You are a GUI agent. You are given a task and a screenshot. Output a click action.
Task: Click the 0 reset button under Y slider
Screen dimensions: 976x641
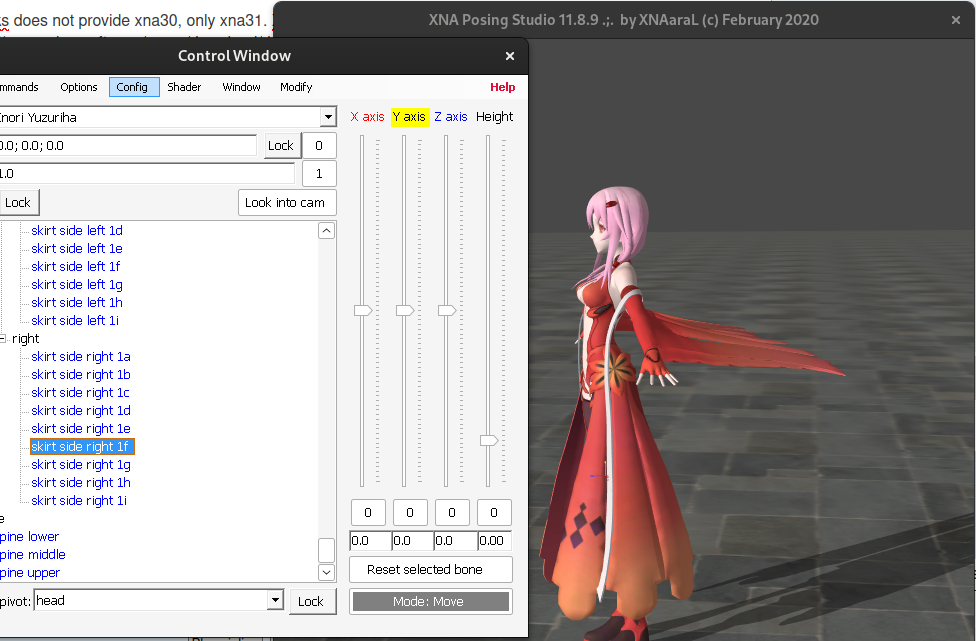pyautogui.click(x=410, y=513)
